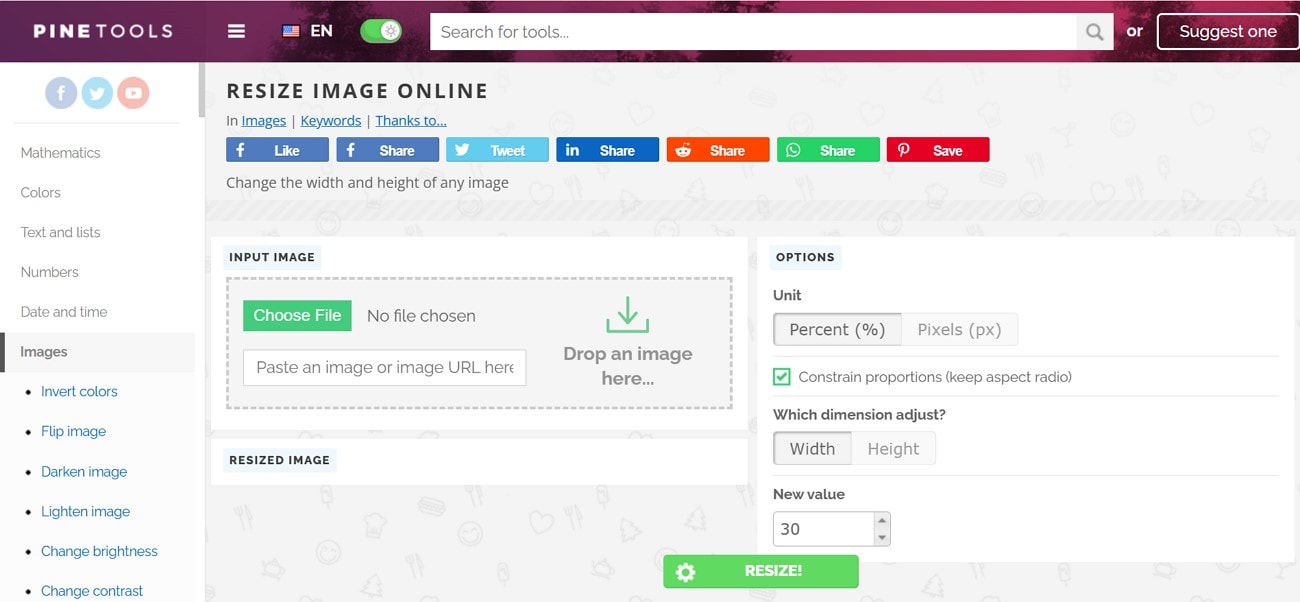The height and width of the screenshot is (602, 1300).
Task: Click the Suggest one button
Action: (1227, 32)
